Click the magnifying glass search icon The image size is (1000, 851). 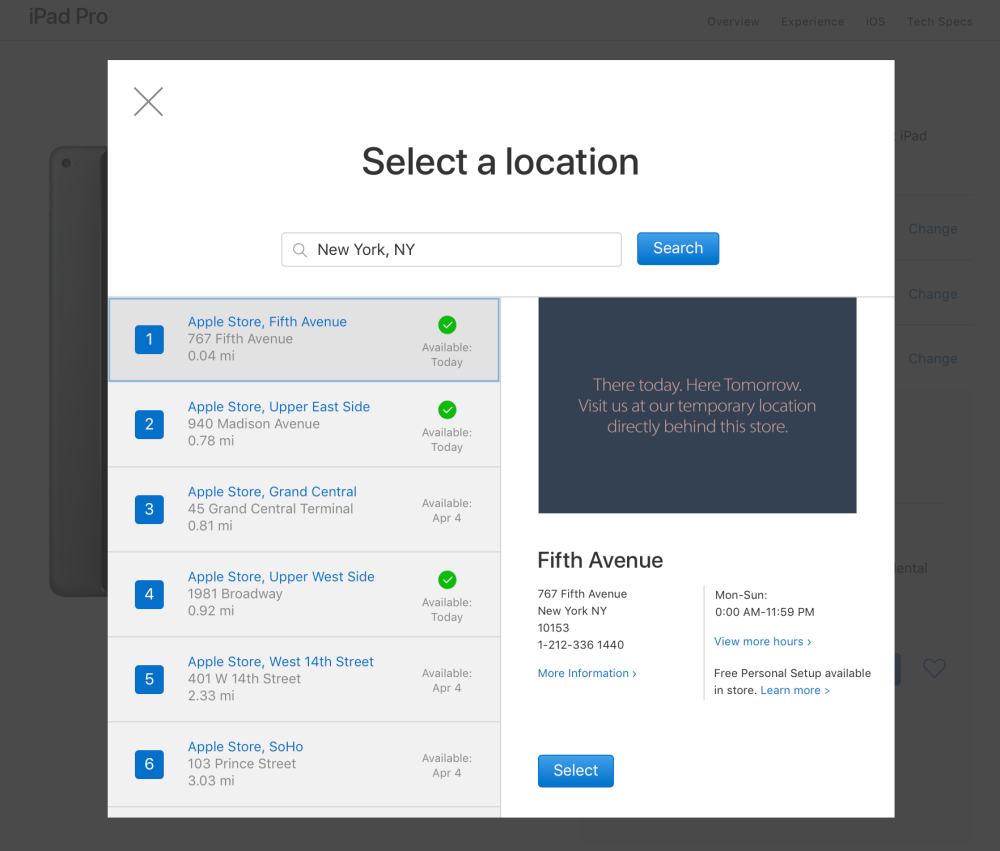point(300,250)
